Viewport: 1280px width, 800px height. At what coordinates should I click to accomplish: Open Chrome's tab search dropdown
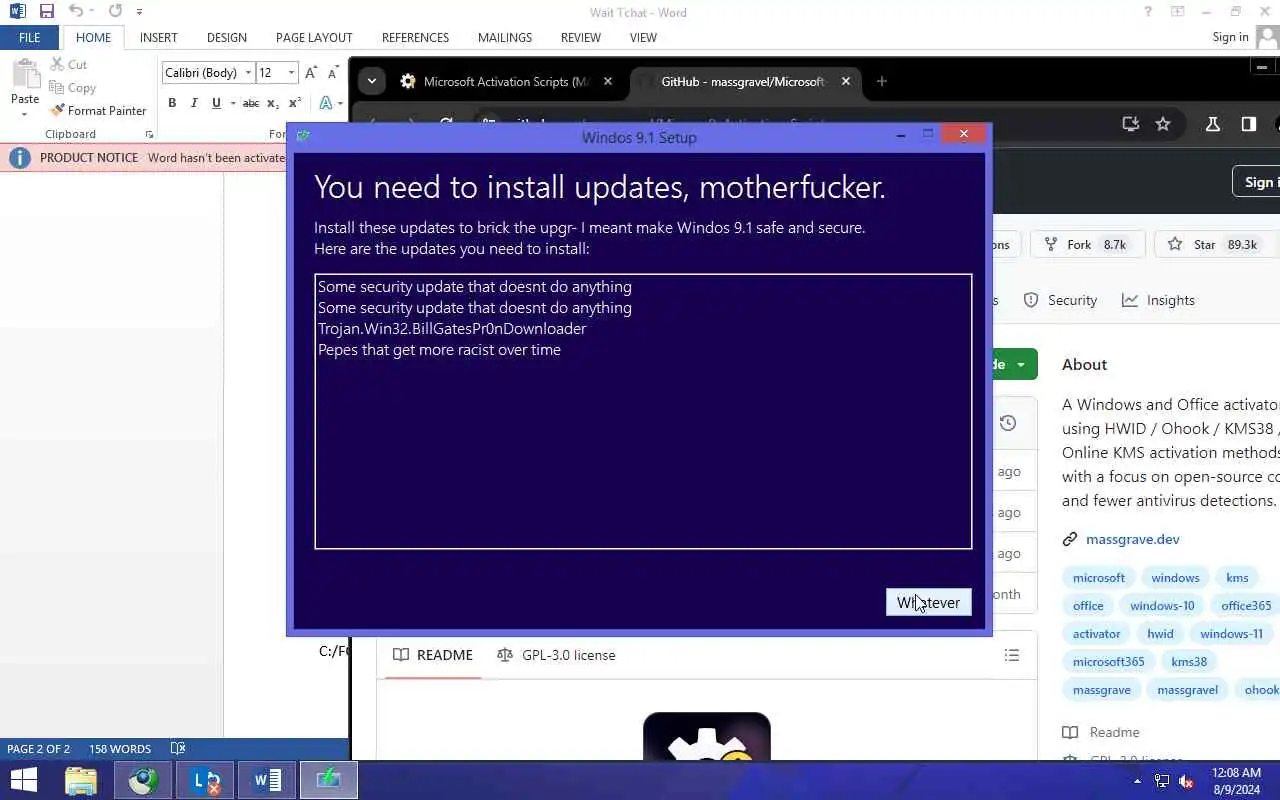coord(372,82)
